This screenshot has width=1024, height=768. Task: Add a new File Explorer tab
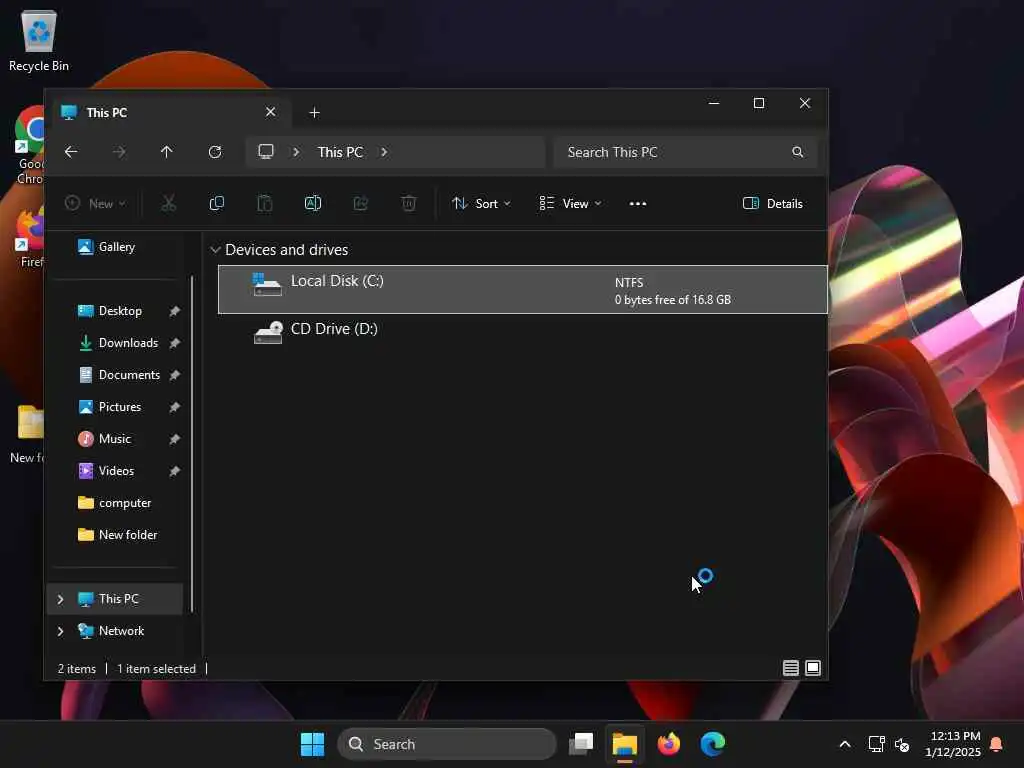point(314,113)
